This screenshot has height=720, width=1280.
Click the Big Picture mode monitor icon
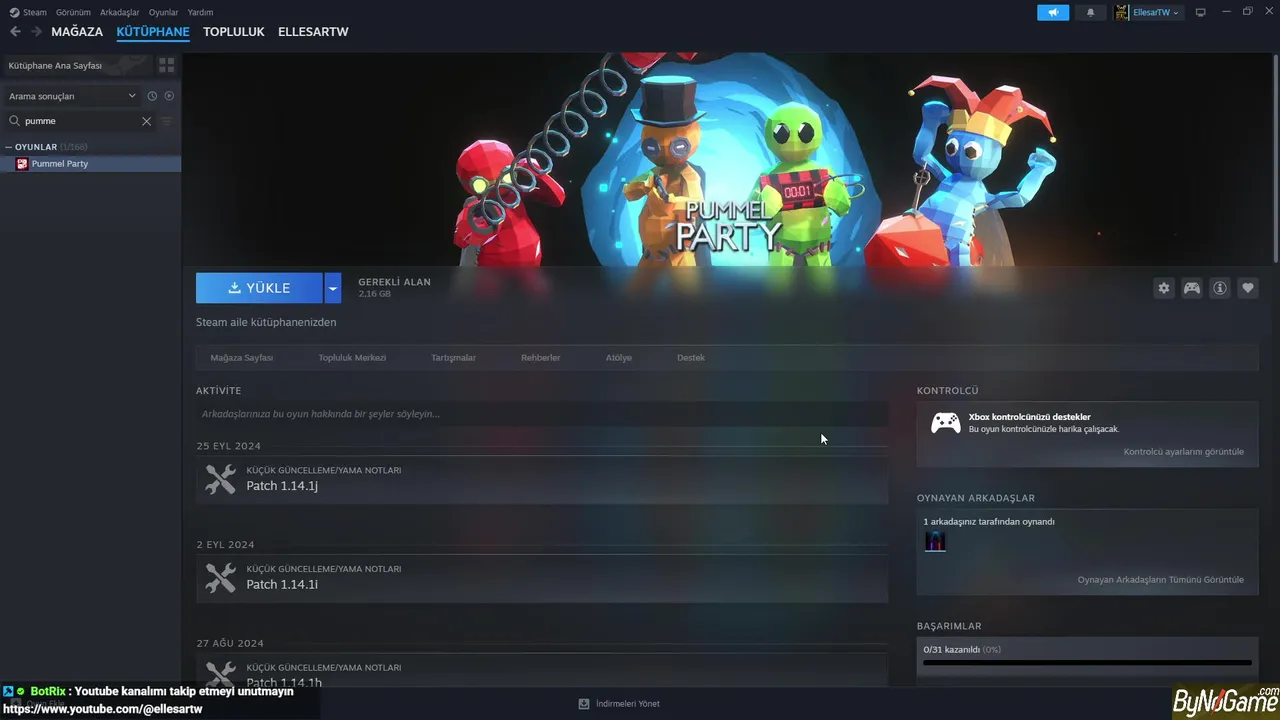point(1200,12)
